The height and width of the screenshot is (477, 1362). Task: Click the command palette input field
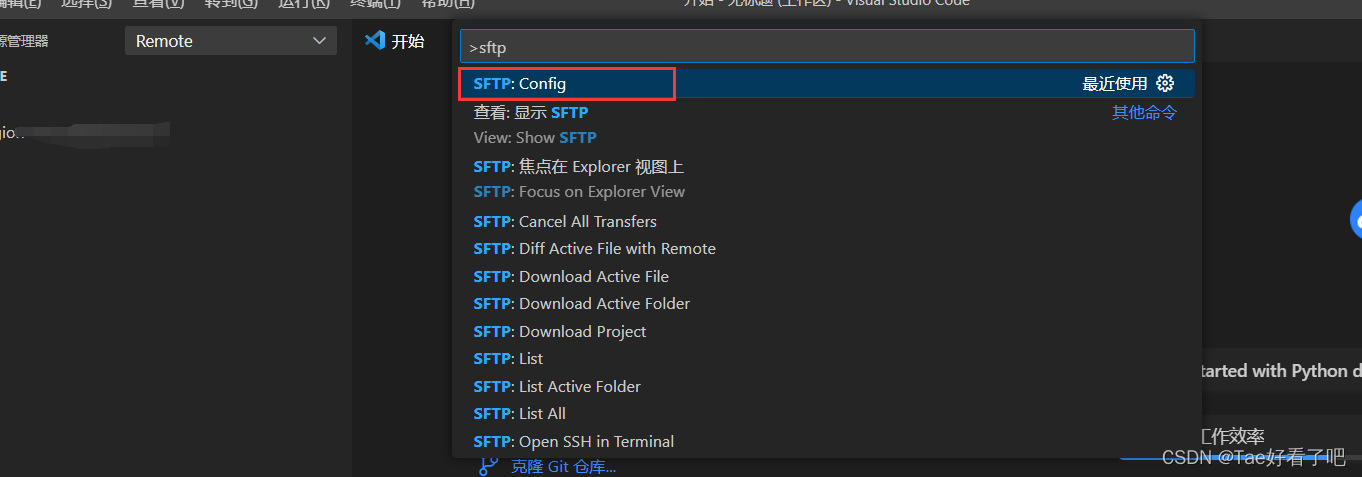click(826, 46)
